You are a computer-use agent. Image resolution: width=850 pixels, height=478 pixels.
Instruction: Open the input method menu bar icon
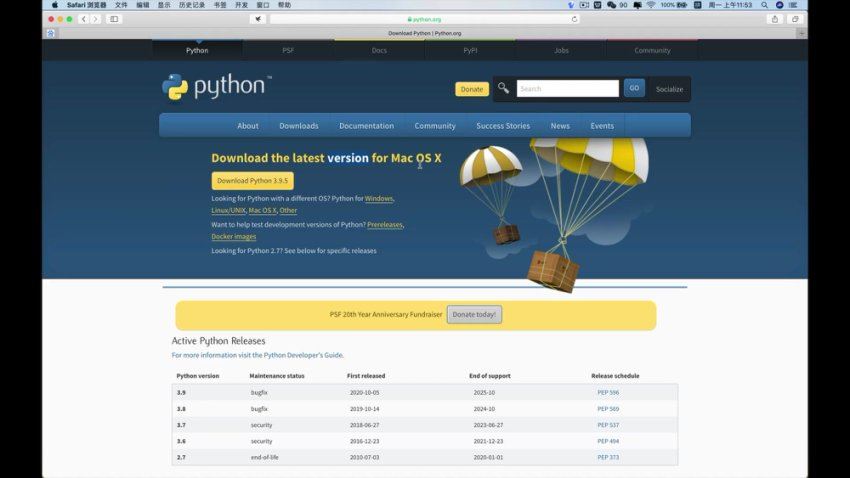click(698, 5)
